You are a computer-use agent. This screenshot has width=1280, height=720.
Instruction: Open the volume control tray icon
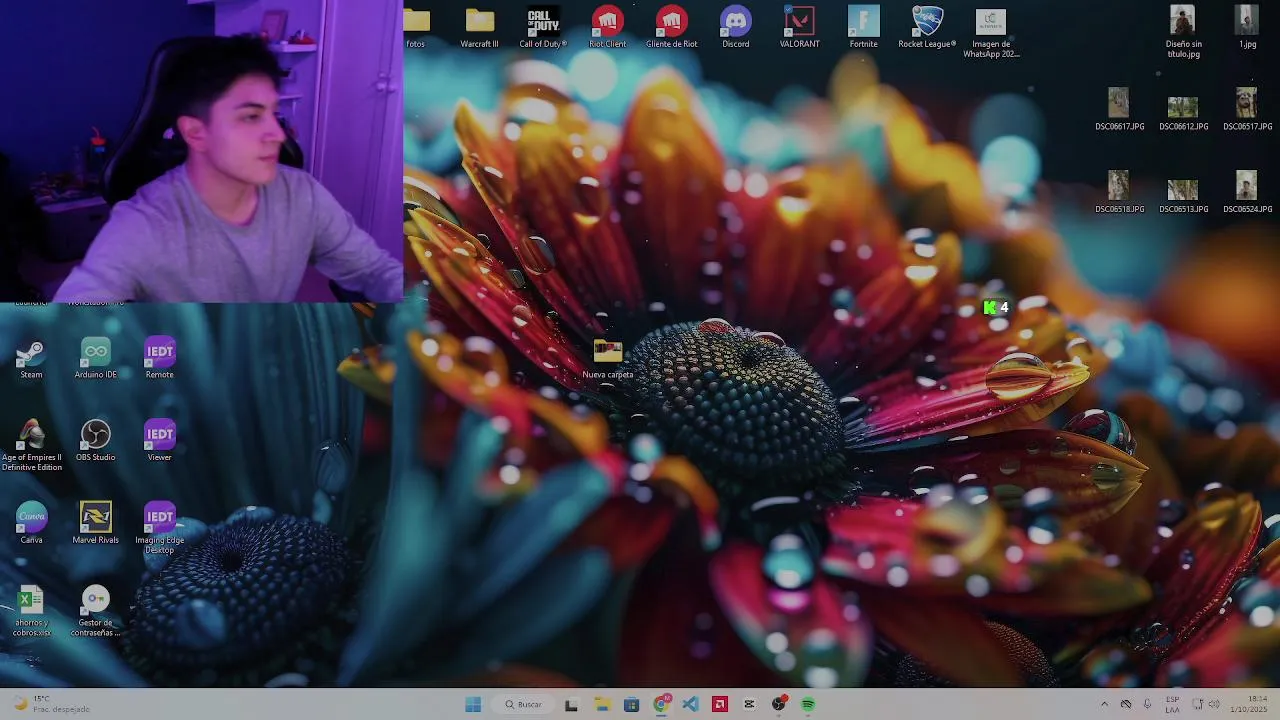(1214, 704)
